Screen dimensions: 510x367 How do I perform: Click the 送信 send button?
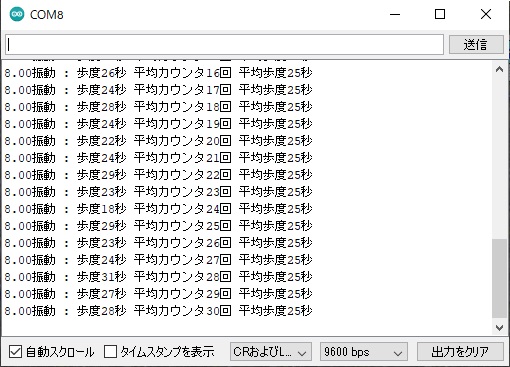[x=476, y=45]
